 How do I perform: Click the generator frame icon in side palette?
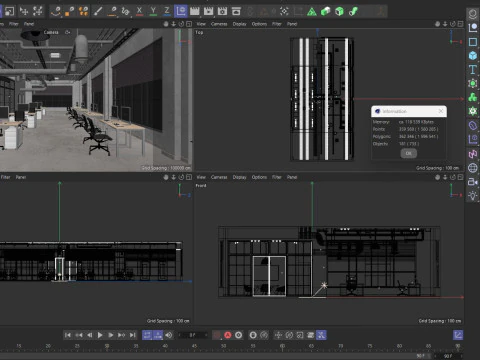[x=473, y=83]
